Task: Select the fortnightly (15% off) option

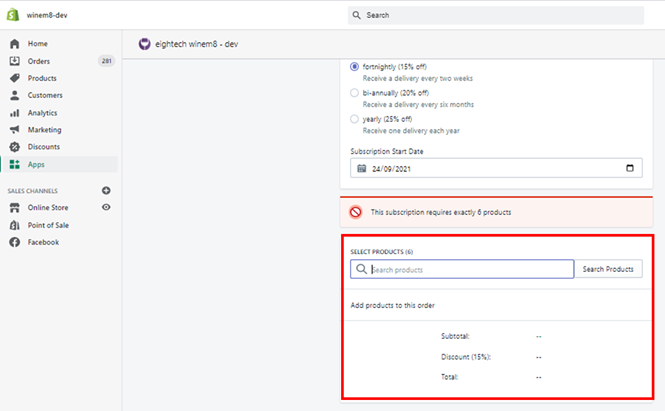Action: (x=354, y=67)
